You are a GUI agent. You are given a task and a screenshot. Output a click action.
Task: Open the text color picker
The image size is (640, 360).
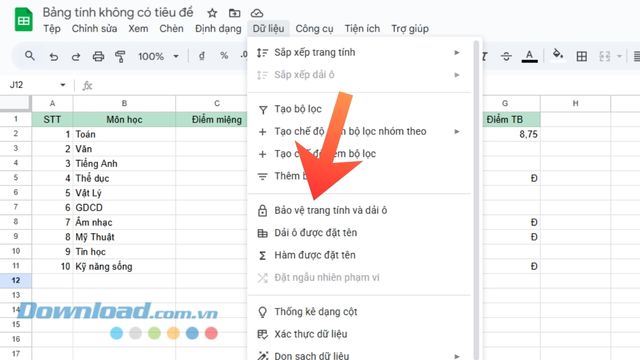coord(529,56)
